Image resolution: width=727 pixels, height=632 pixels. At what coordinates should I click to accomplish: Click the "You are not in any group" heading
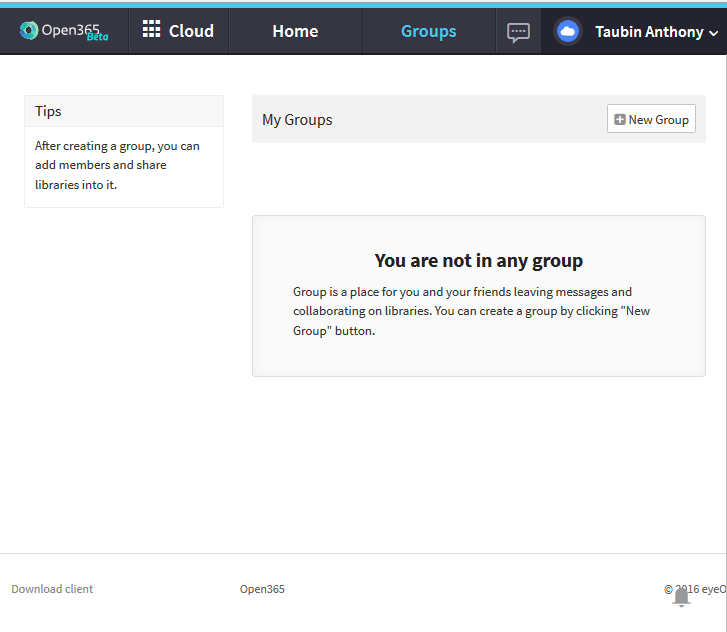point(478,261)
